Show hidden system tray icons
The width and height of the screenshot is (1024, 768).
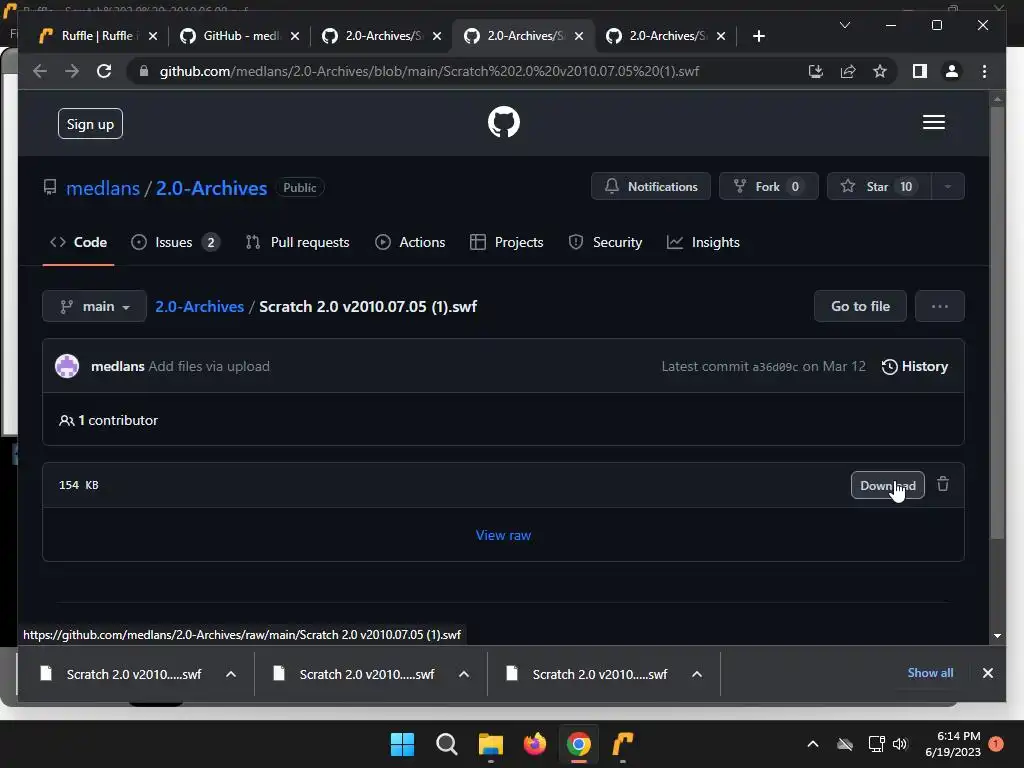pyautogui.click(x=812, y=744)
